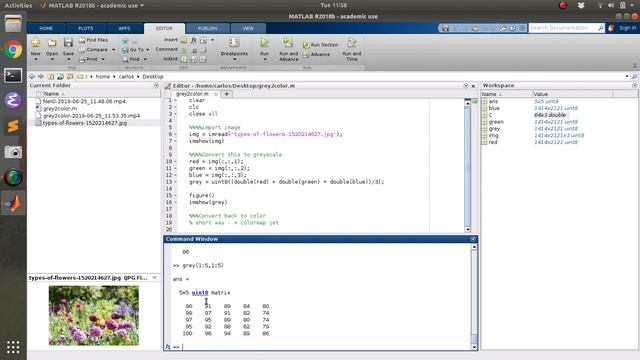
Task: Click the flowers image preview thumbnail
Action: pyautogui.click(x=93, y=316)
